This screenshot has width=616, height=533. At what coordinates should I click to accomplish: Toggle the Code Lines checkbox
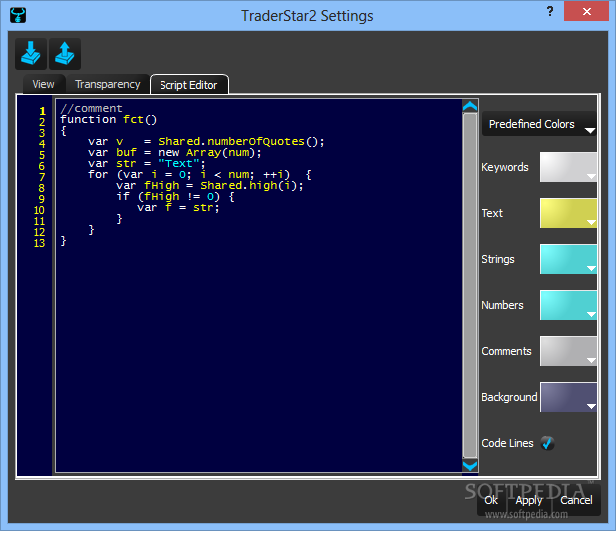coord(547,443)
